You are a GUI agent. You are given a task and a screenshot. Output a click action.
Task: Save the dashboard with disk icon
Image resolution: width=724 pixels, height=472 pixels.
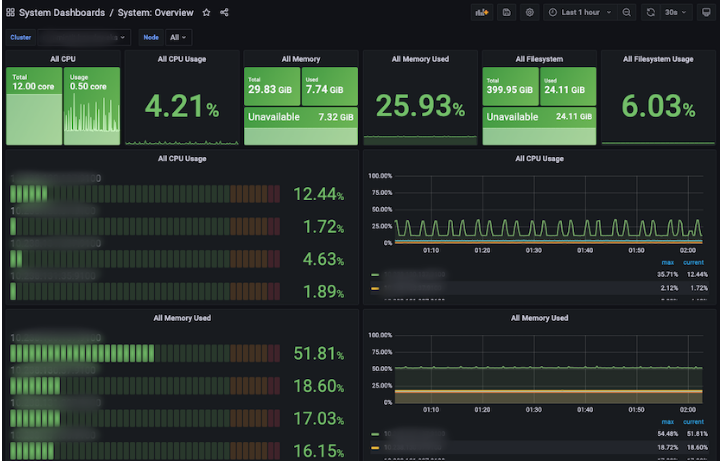[x=507, y=12]
